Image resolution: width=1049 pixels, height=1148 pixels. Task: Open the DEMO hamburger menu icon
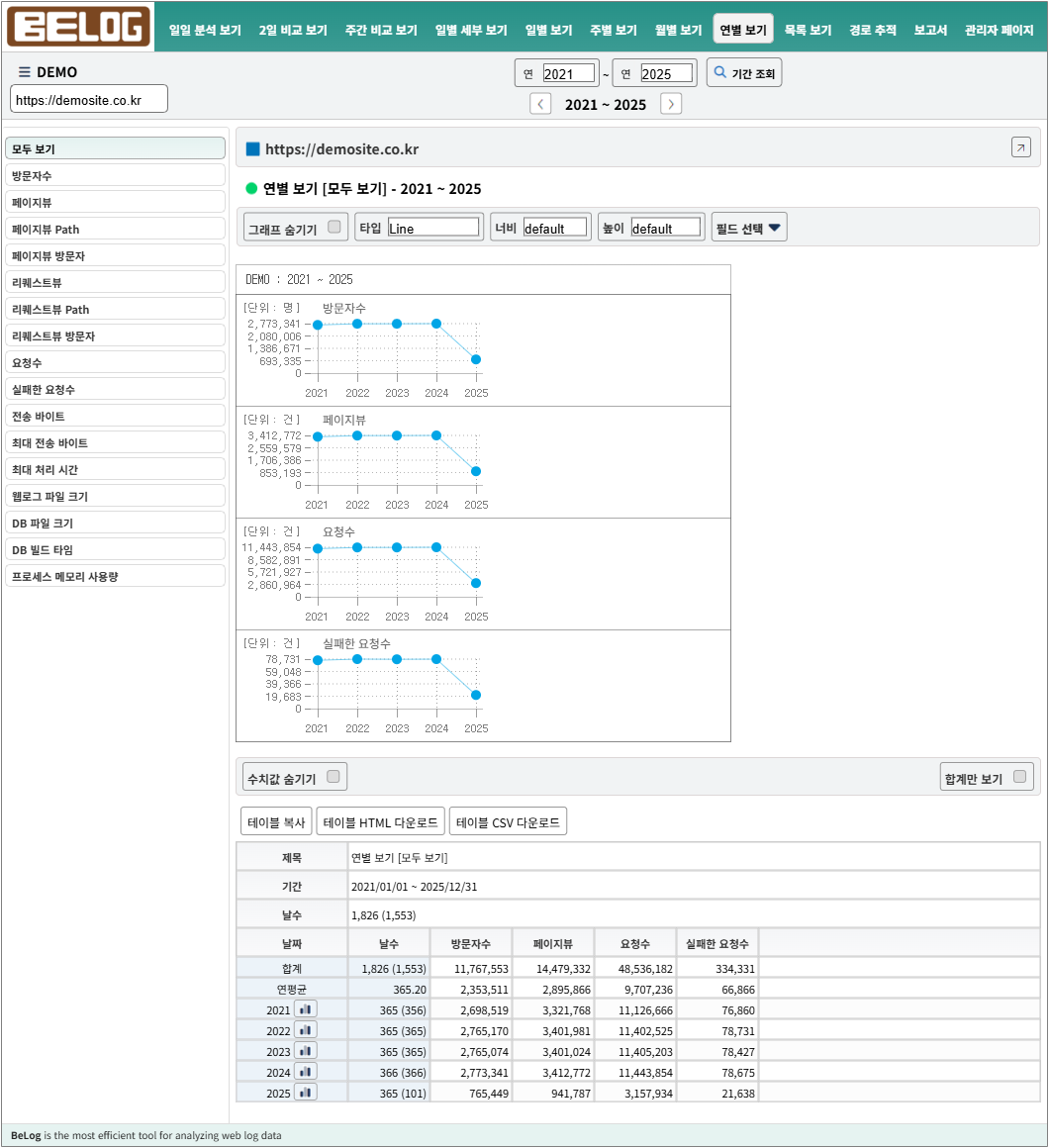pyautogui.click(x=24, y=71)
